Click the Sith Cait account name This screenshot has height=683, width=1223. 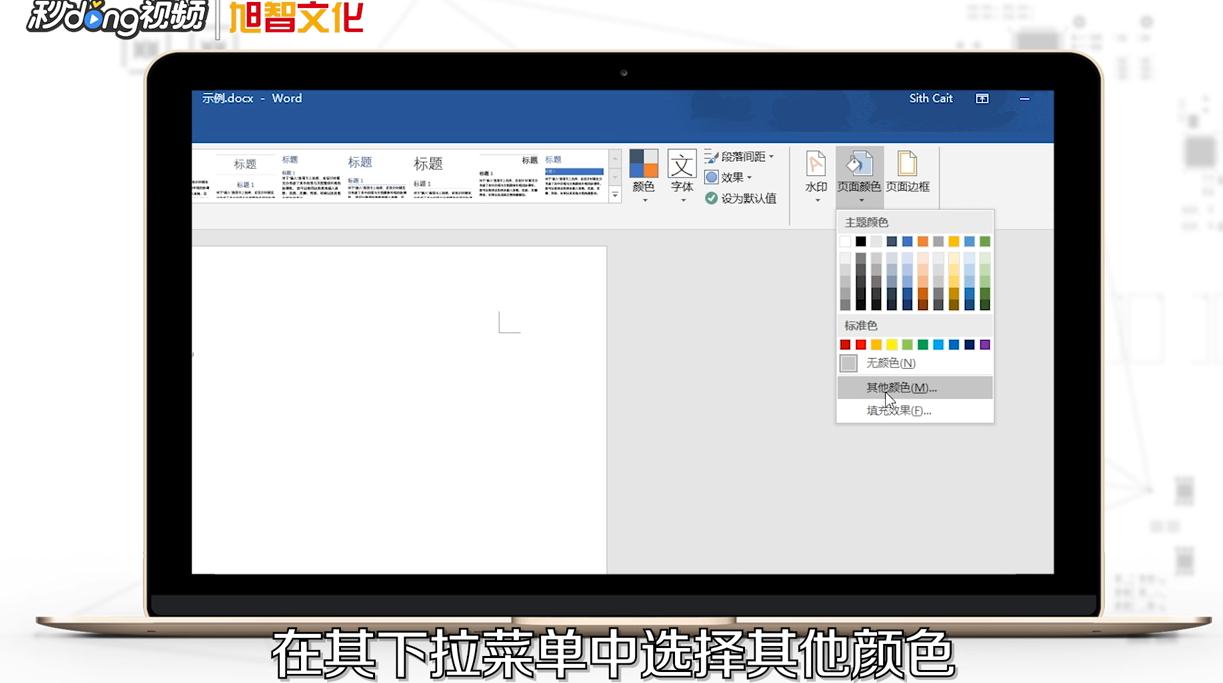(931, 98)
